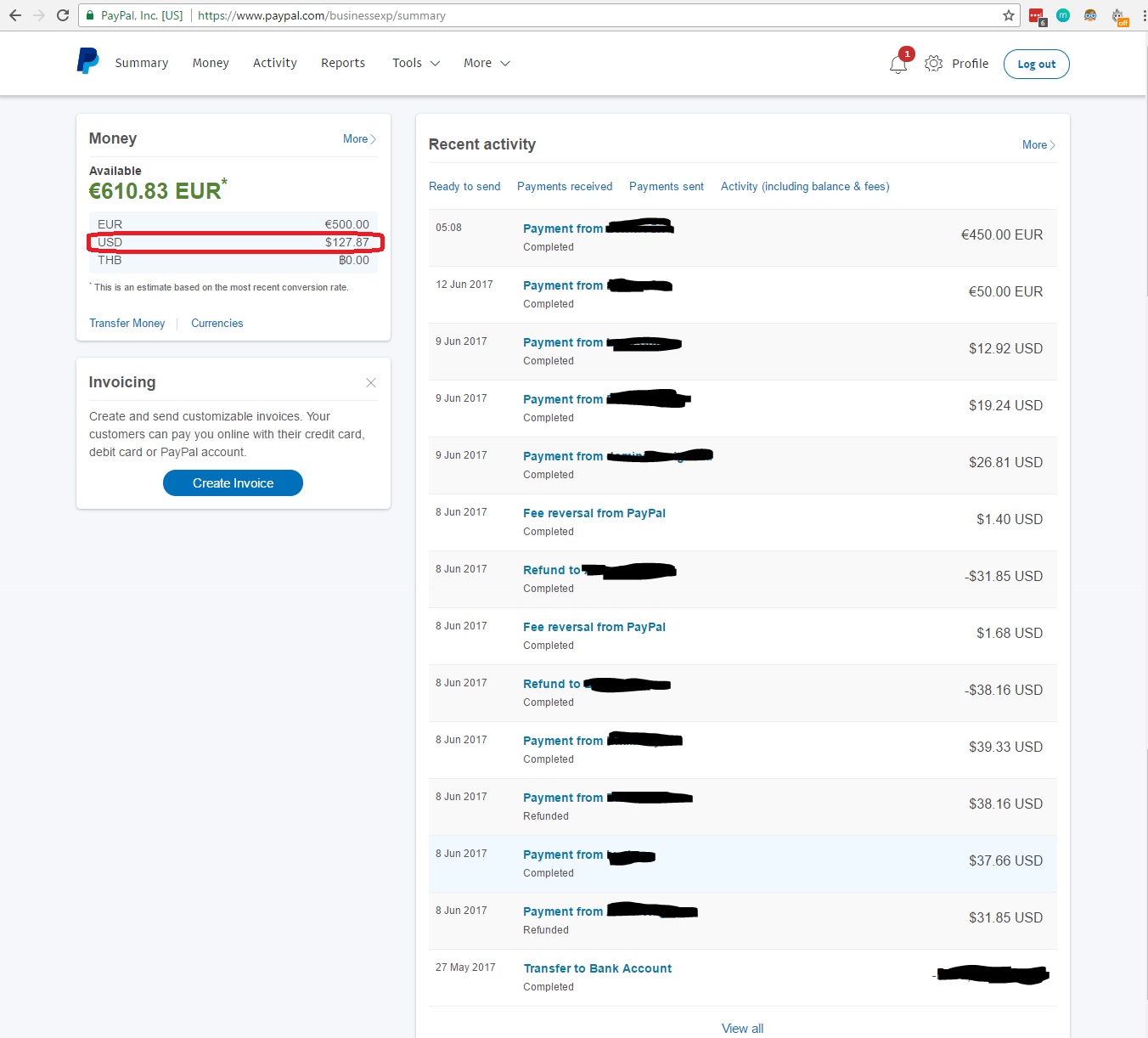Image resolution: width=1148 pixels, height=1038 pixels.
Task: Click the Log out button
Action: [x=1036, y=65]
